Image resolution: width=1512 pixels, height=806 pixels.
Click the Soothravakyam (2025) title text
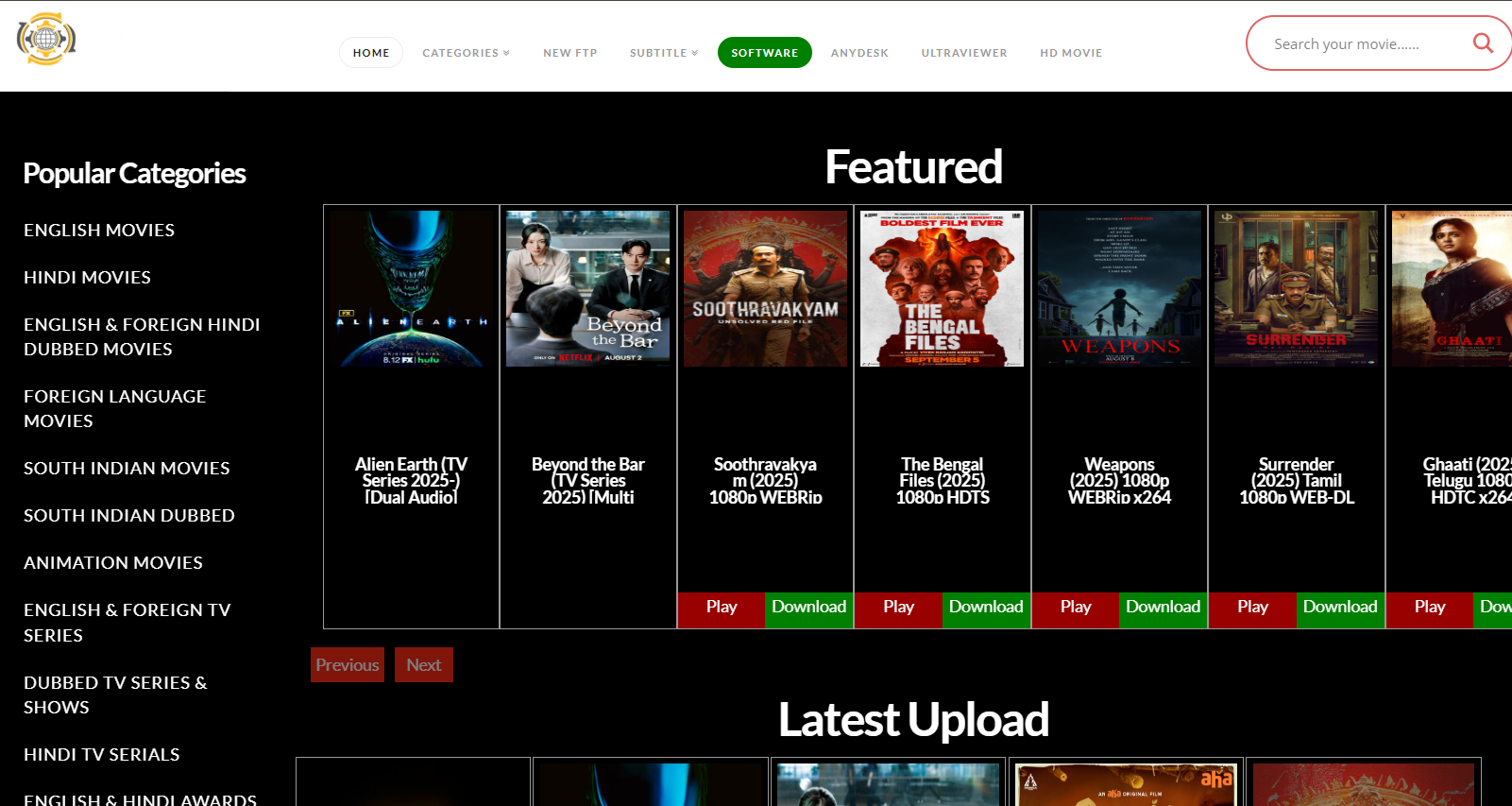(765, 481)
